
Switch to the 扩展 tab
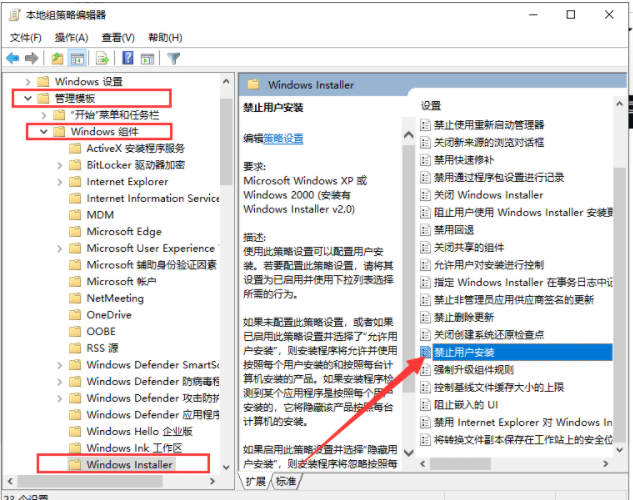pyautogui.click(x=255, y=481)
